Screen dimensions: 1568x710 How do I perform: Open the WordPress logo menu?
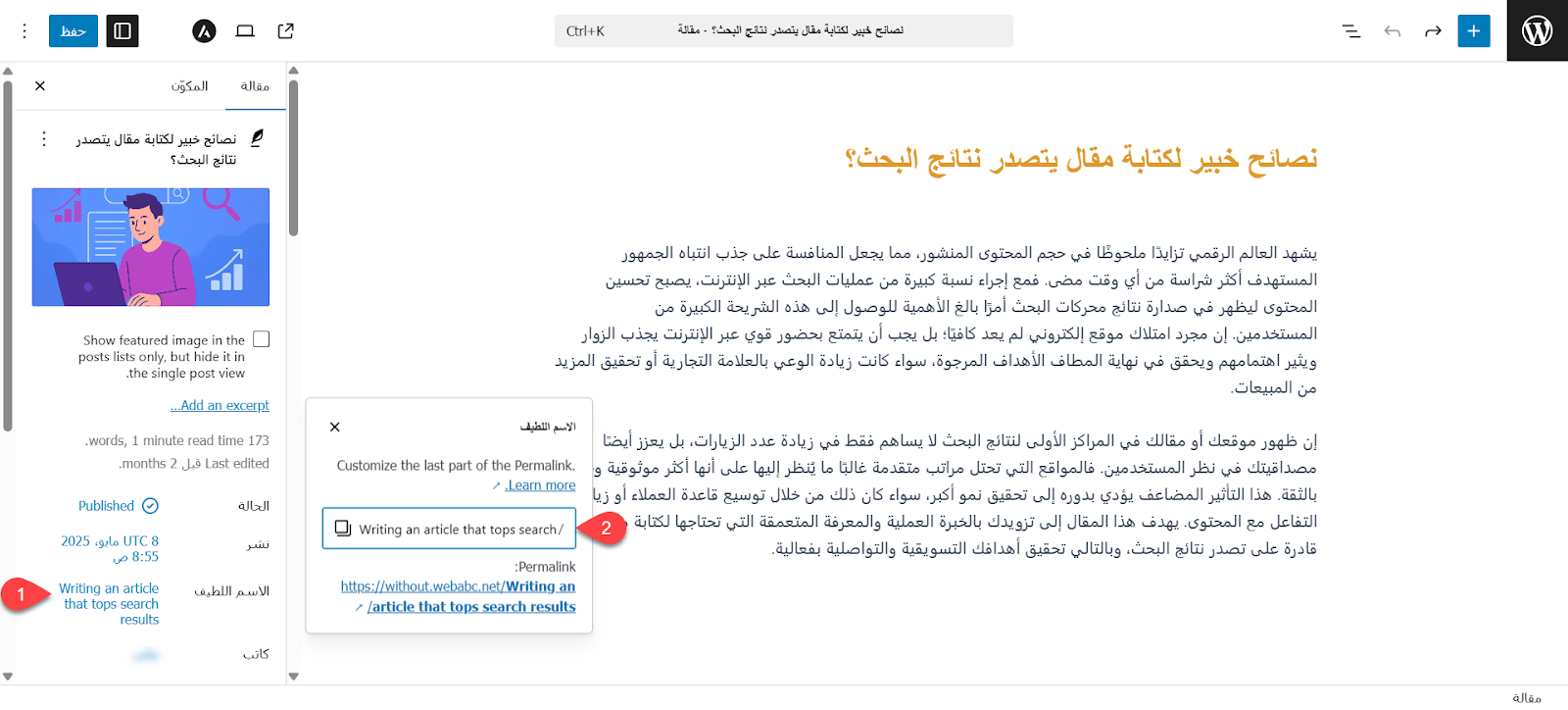click(1537, 31)
